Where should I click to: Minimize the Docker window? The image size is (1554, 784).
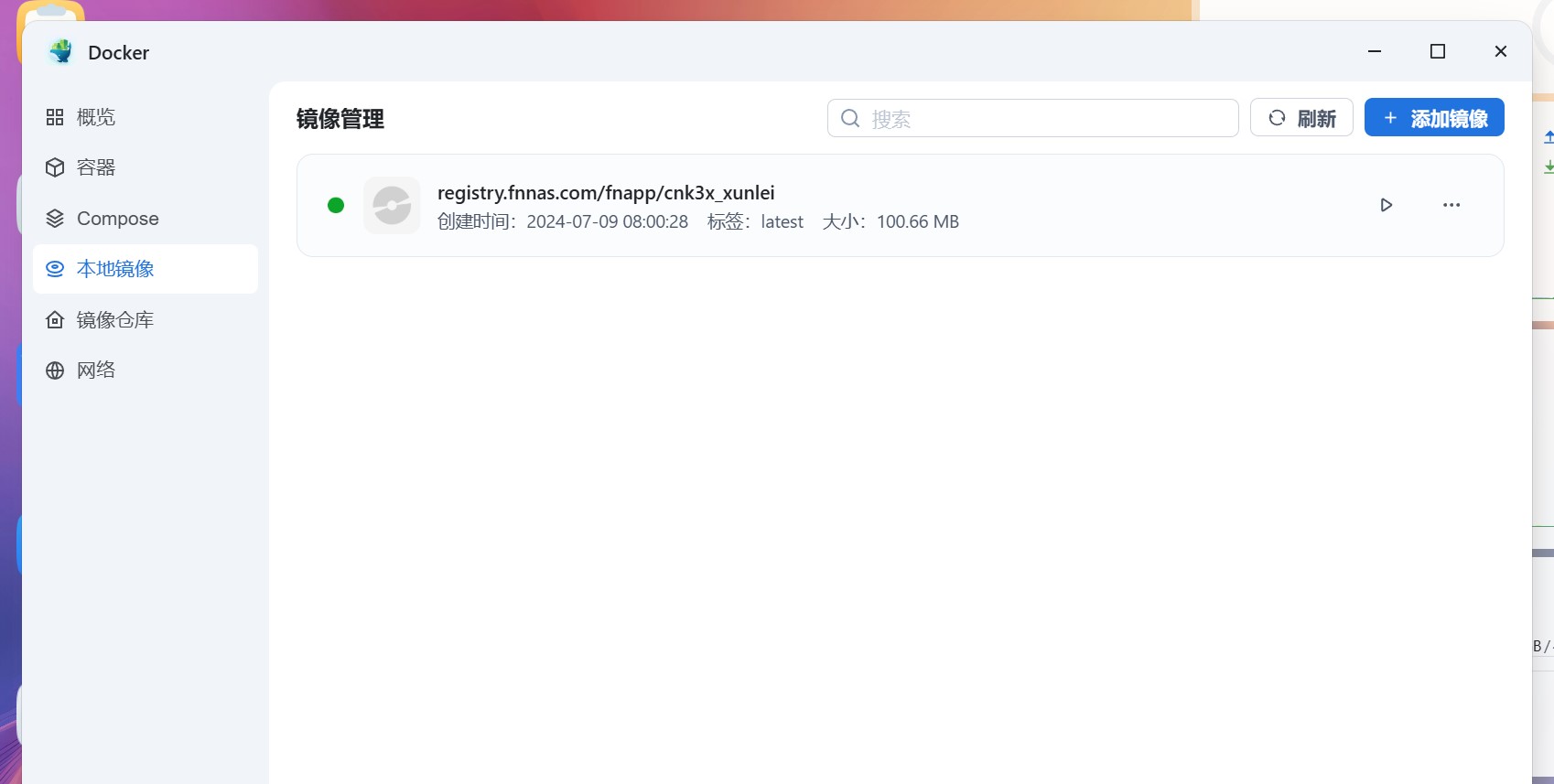[x=1375, y=51]
